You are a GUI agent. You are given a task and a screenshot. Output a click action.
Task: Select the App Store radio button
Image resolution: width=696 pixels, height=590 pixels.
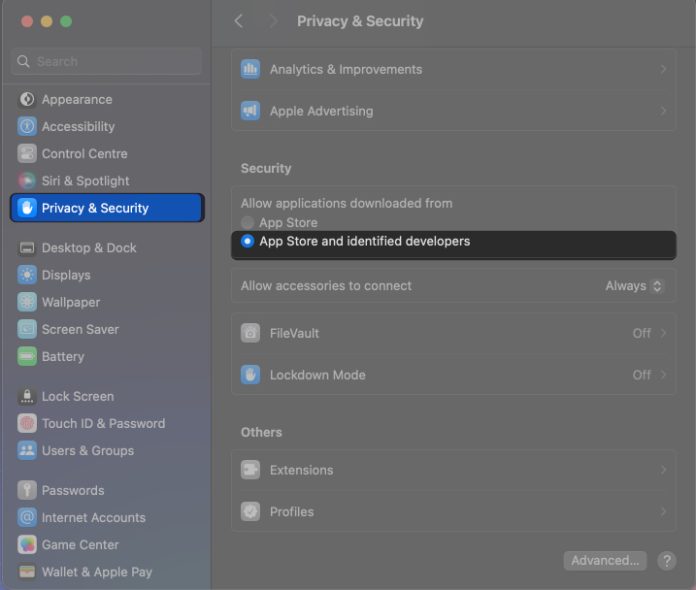click(247, 222)
